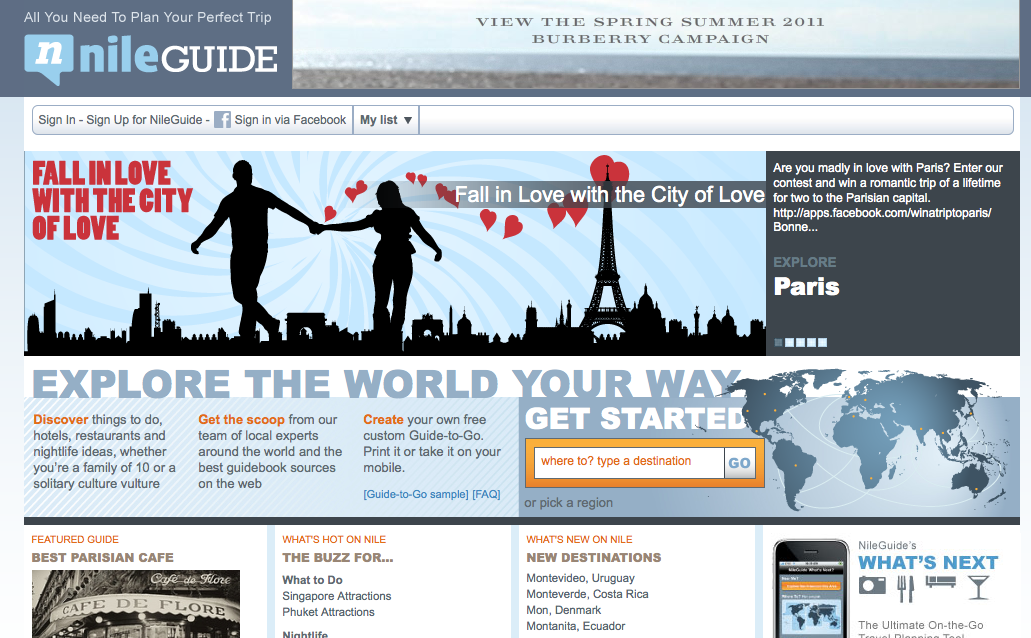Click the NileGuide logo
Viewport: 1031px width, 638px height.
pos(151,59)
